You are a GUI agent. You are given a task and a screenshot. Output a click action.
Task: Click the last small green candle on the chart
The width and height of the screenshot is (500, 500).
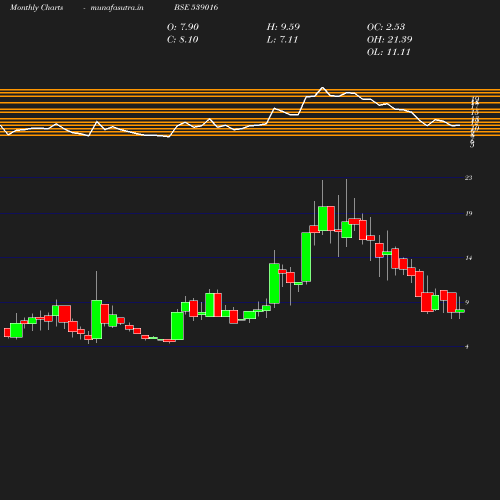click(460, 311)
